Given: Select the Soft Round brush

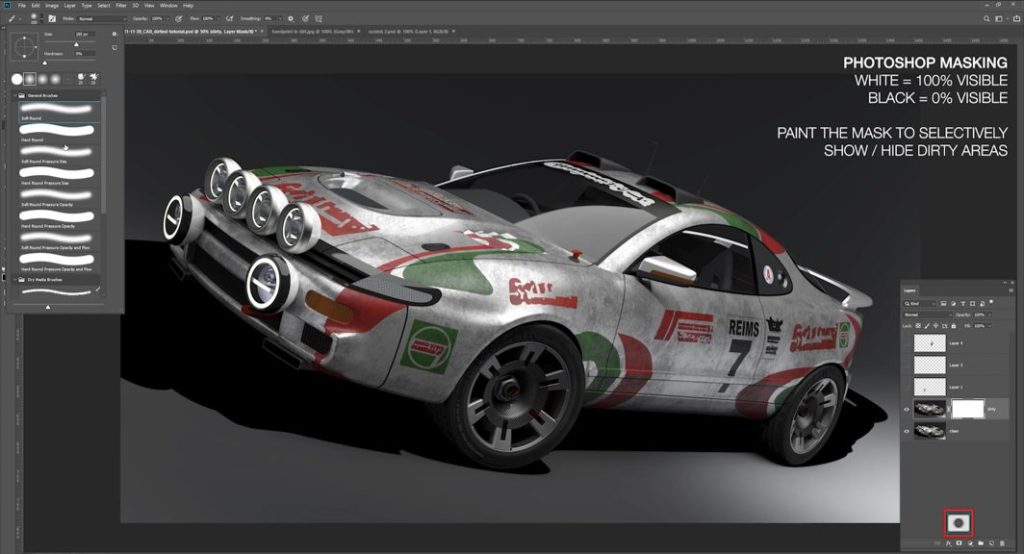Looking at the screenshot, I should (x=59, y=111).
